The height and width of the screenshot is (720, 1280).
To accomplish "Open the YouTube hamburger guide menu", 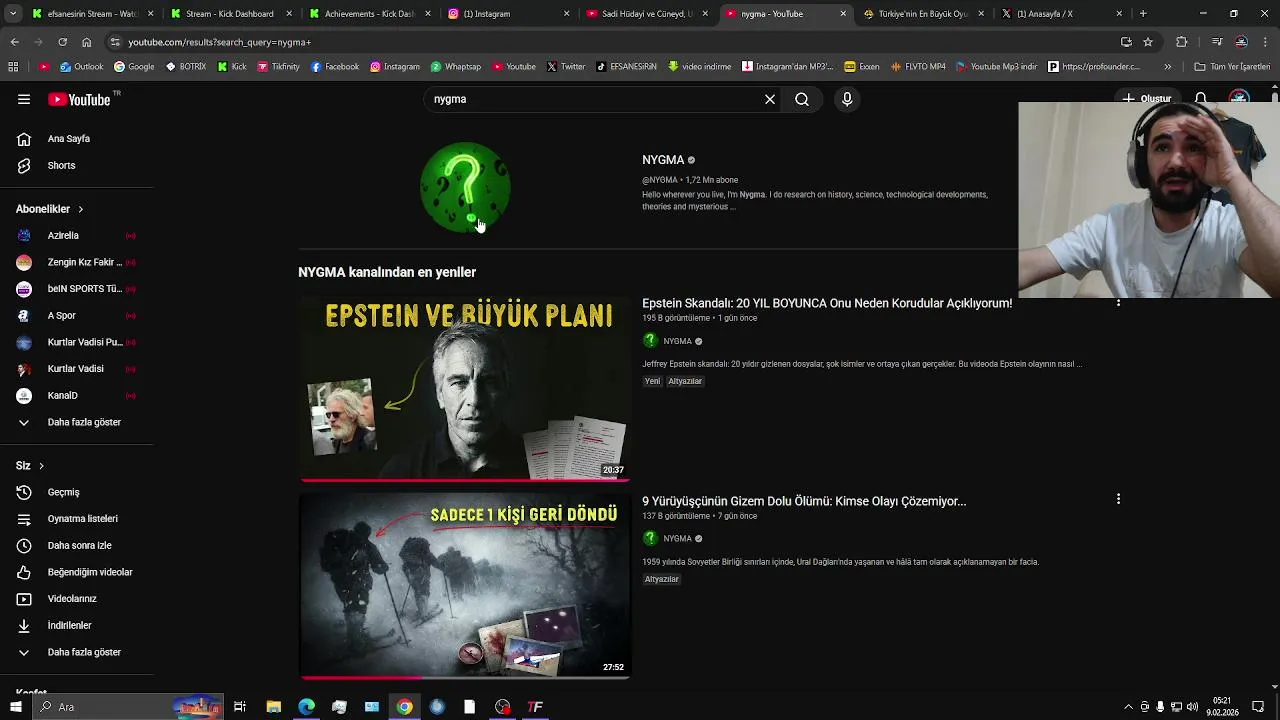I will click(x=24, y=99).
